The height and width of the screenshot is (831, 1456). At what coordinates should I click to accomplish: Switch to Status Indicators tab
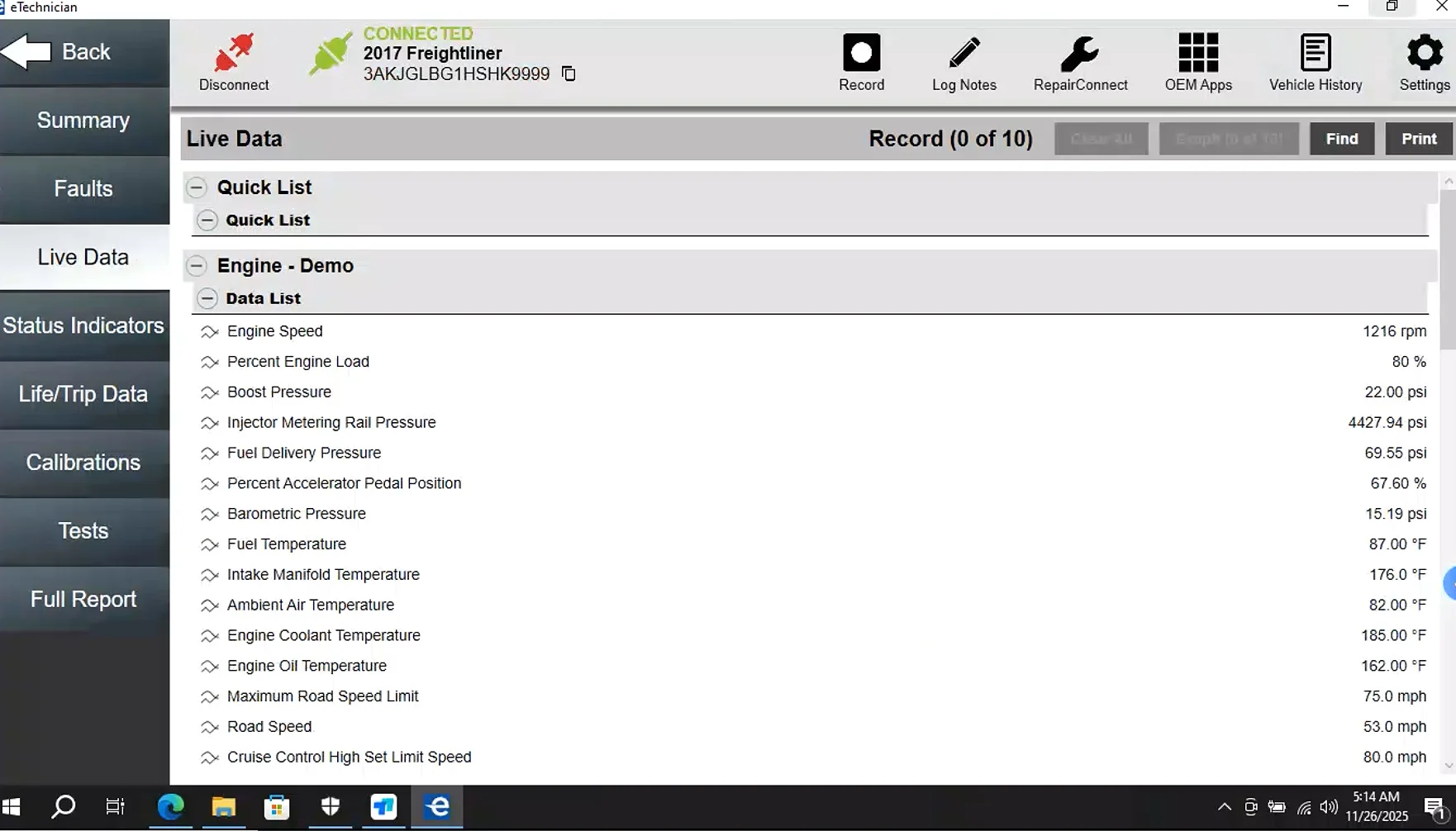tap(84, 325)
